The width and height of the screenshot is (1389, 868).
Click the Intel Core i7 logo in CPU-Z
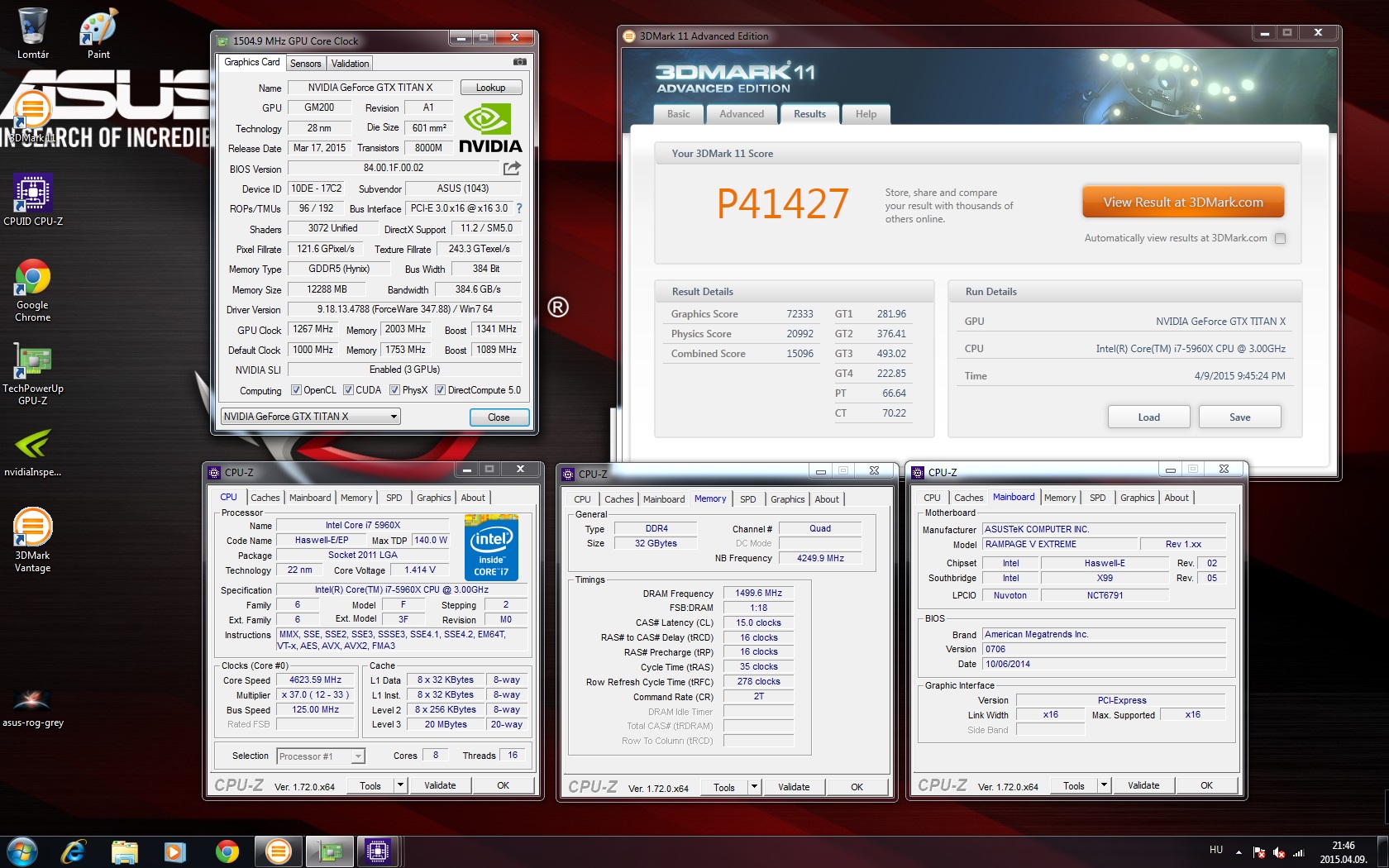click(x=491, y=547)
